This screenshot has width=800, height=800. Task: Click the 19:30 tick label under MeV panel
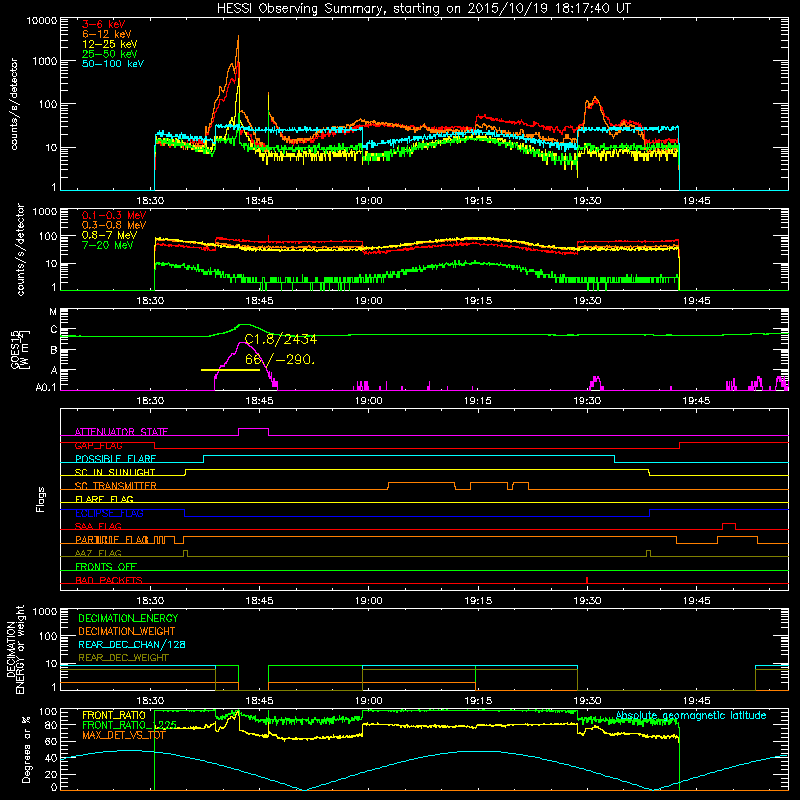pos(587,301)
